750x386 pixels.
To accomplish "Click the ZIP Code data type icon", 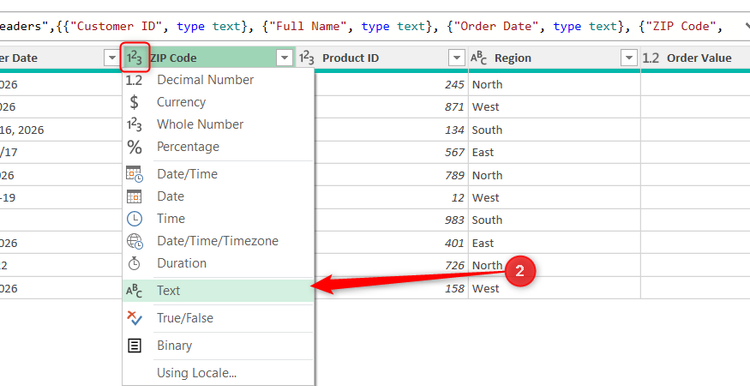I will tap(134, 58).
